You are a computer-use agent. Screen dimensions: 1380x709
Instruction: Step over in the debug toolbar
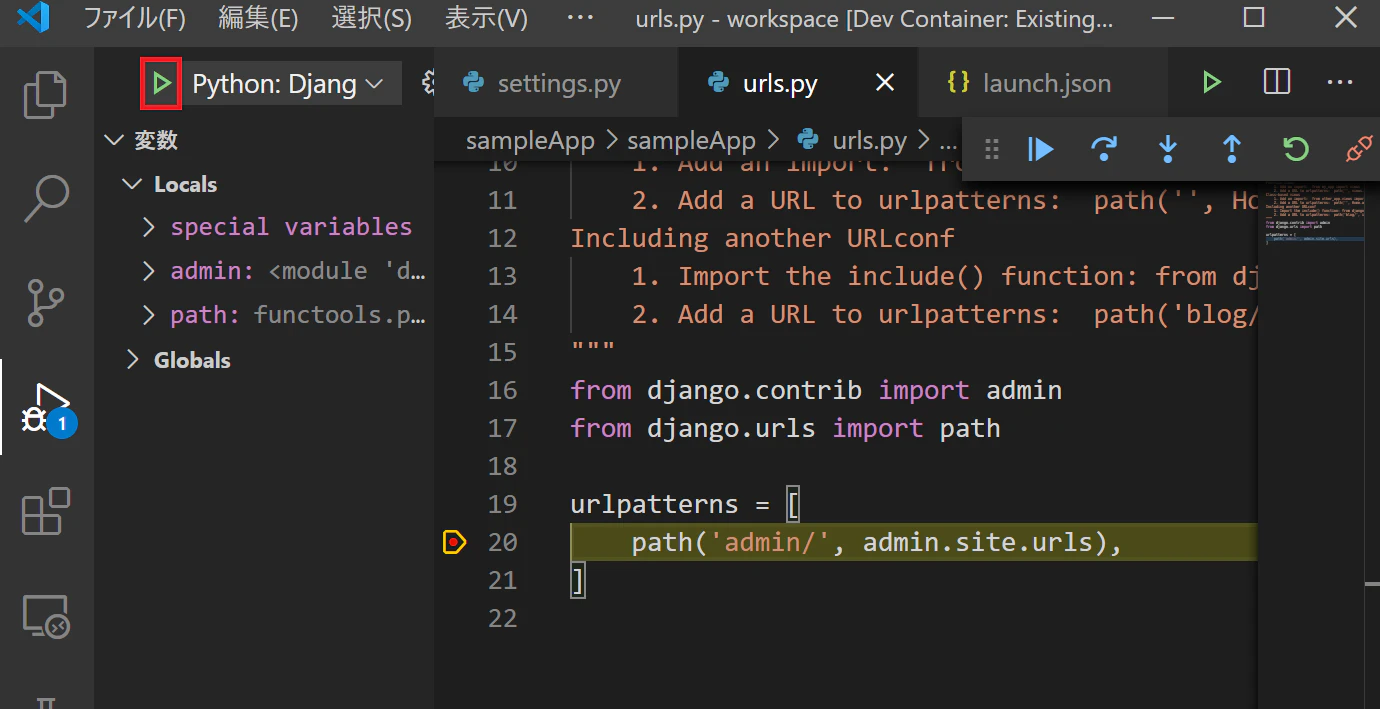coord(1104,150)
